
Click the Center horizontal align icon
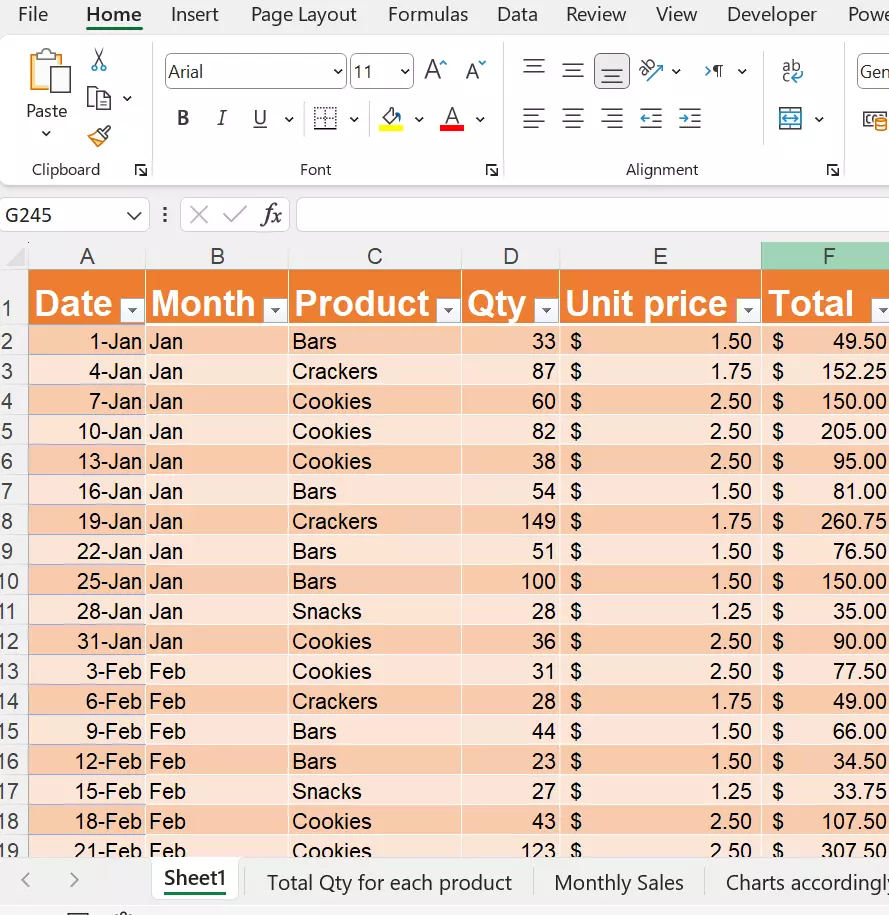pos(573,119)
